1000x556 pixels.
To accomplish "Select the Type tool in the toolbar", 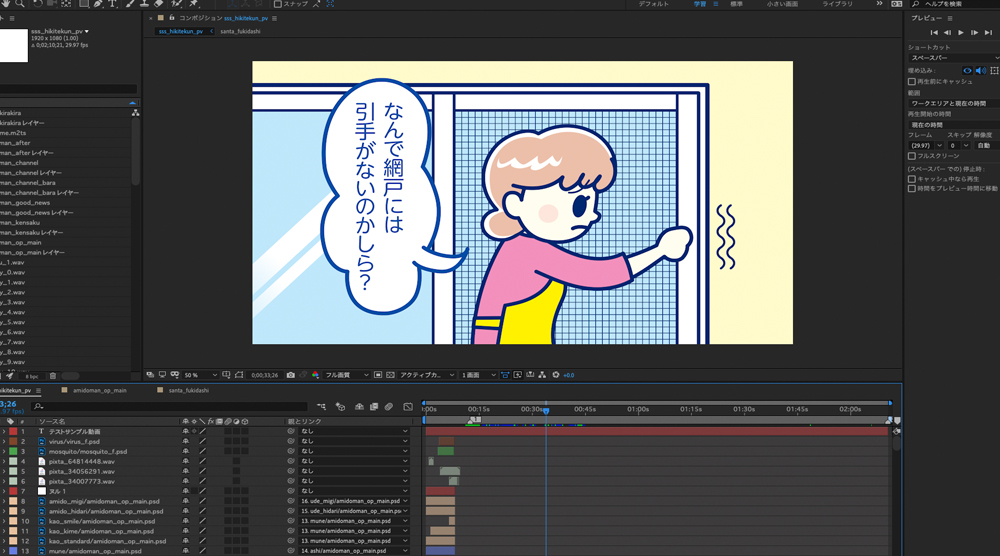I will (112, 4).
